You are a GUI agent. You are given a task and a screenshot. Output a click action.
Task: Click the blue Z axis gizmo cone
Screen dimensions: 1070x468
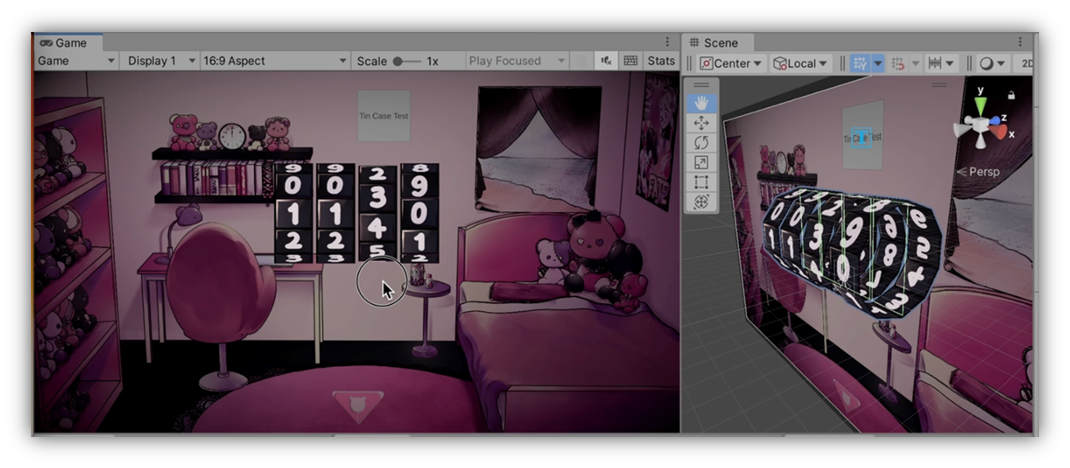[995, 120]
